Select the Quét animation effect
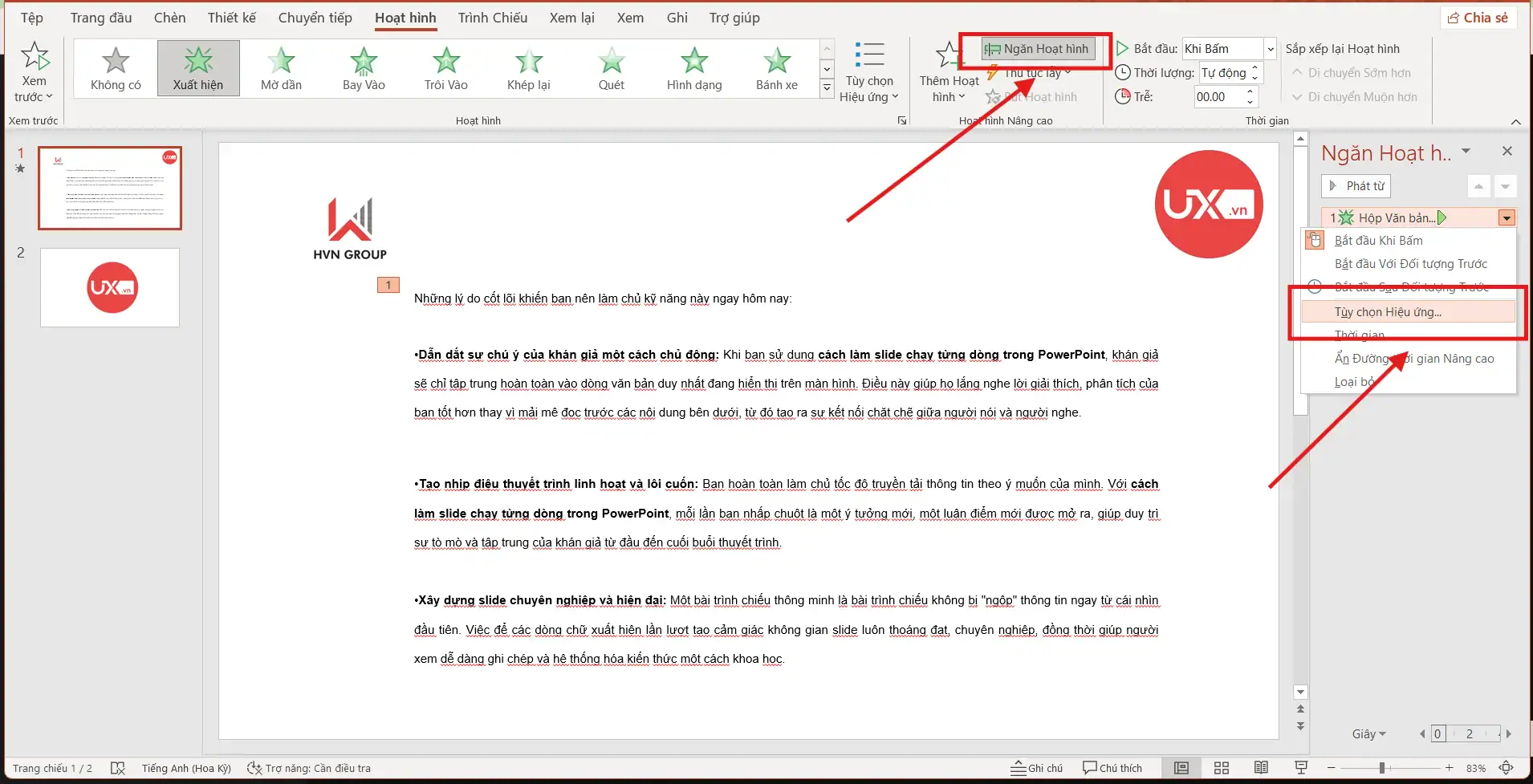The height and width of the screenshot is (784, 1533). [611, 68]
